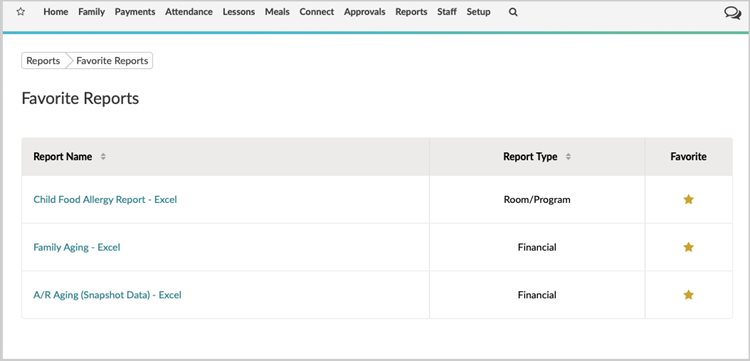Screen dimensions: 750x361
Task: Click the Room/Program report type cell
Action: point(537,199)
